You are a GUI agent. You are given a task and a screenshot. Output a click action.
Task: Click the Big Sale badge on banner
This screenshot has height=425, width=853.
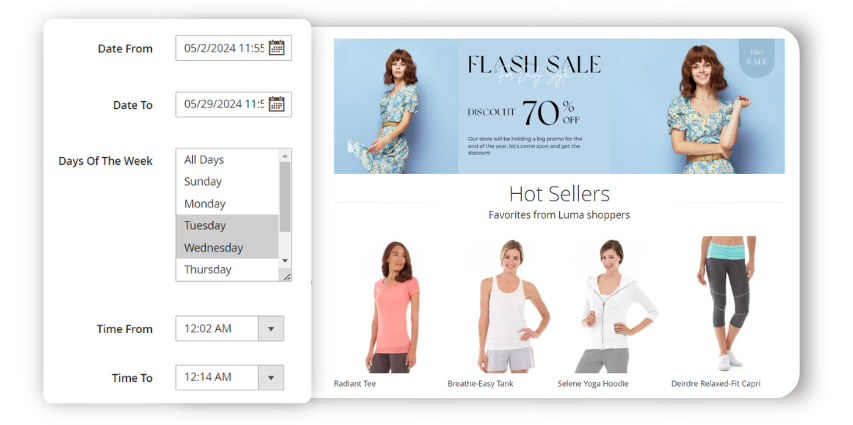coord(756,58)
